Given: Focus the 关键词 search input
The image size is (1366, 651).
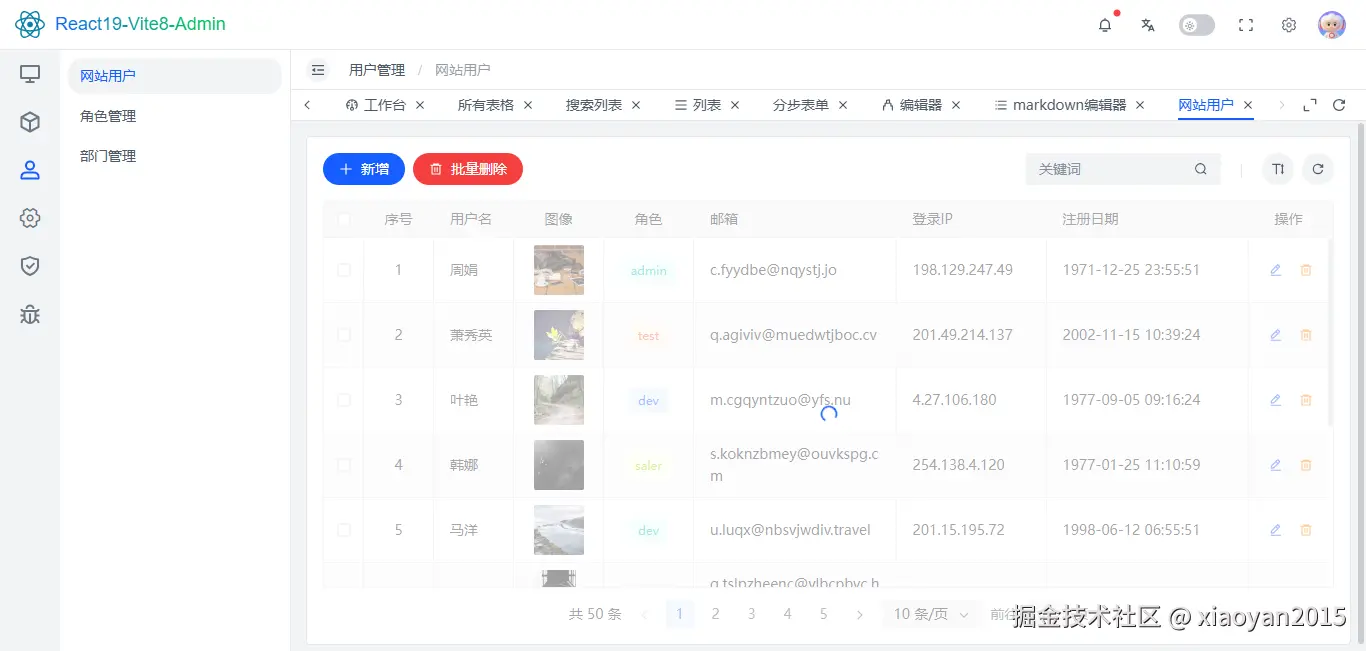Looking at the screenshot, I should [1110, 169].
